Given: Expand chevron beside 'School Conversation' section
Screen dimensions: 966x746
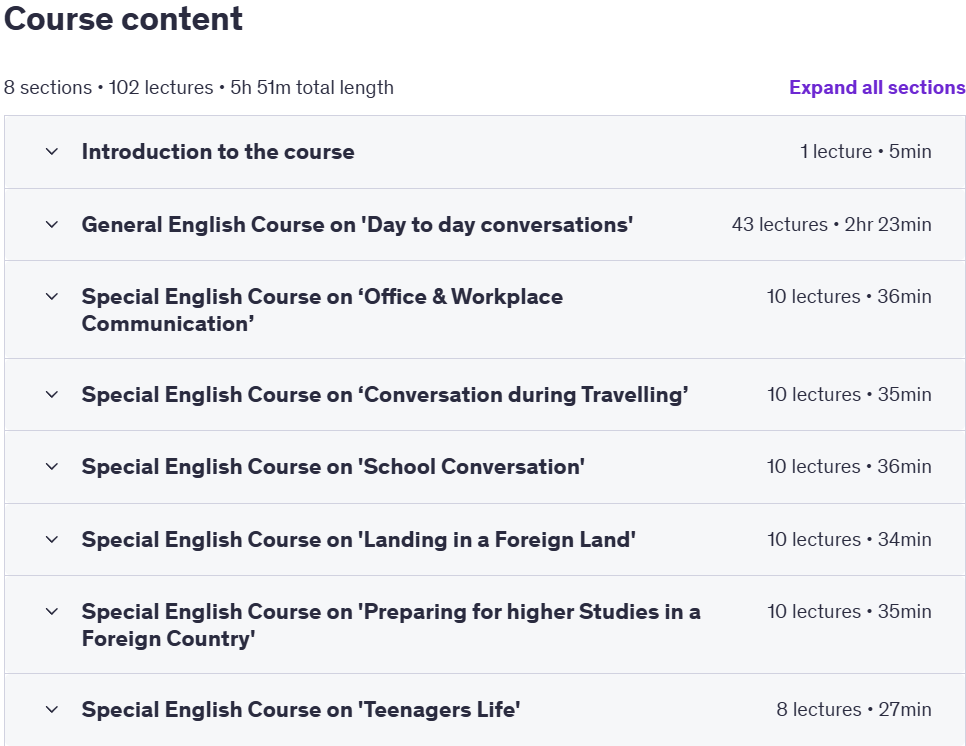Looking at the screenshot, I should (x=52, y=466).
